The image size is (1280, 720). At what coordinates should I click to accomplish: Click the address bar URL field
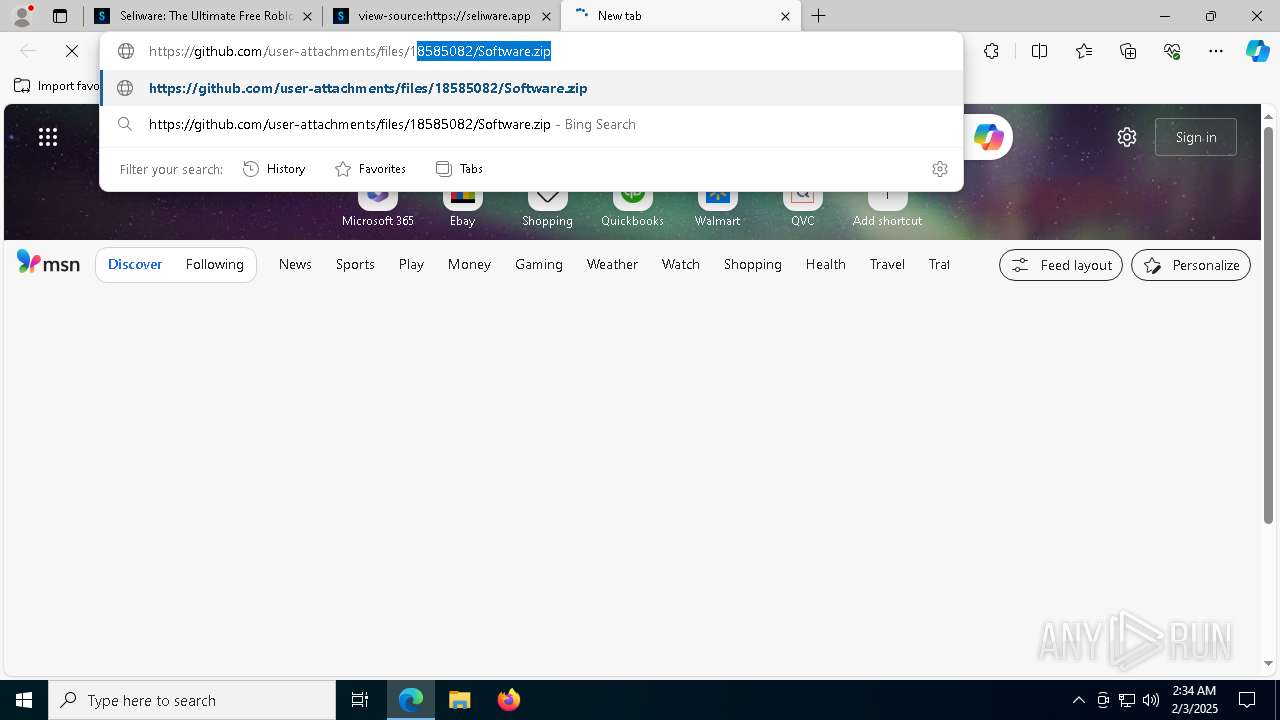531,51
